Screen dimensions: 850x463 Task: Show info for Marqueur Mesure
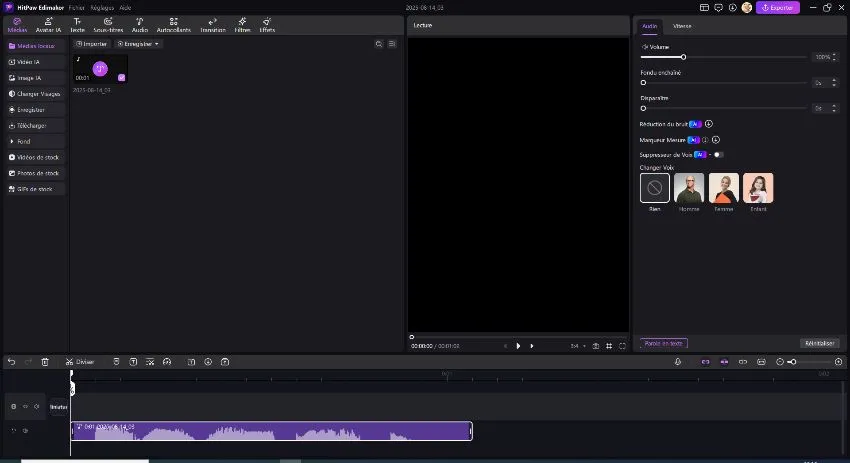[705, 140]
